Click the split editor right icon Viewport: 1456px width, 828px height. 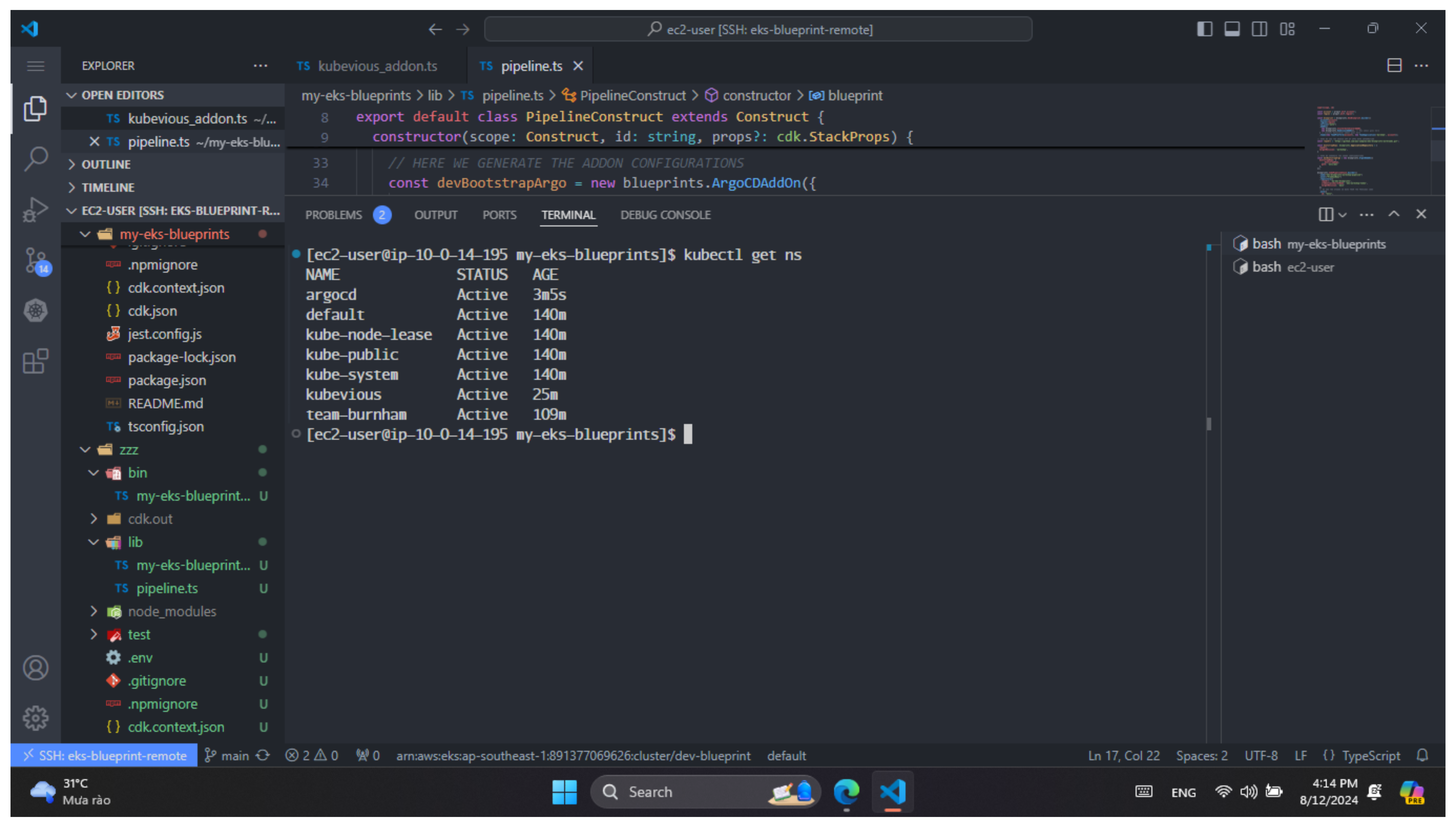(x=1394, y=65)
